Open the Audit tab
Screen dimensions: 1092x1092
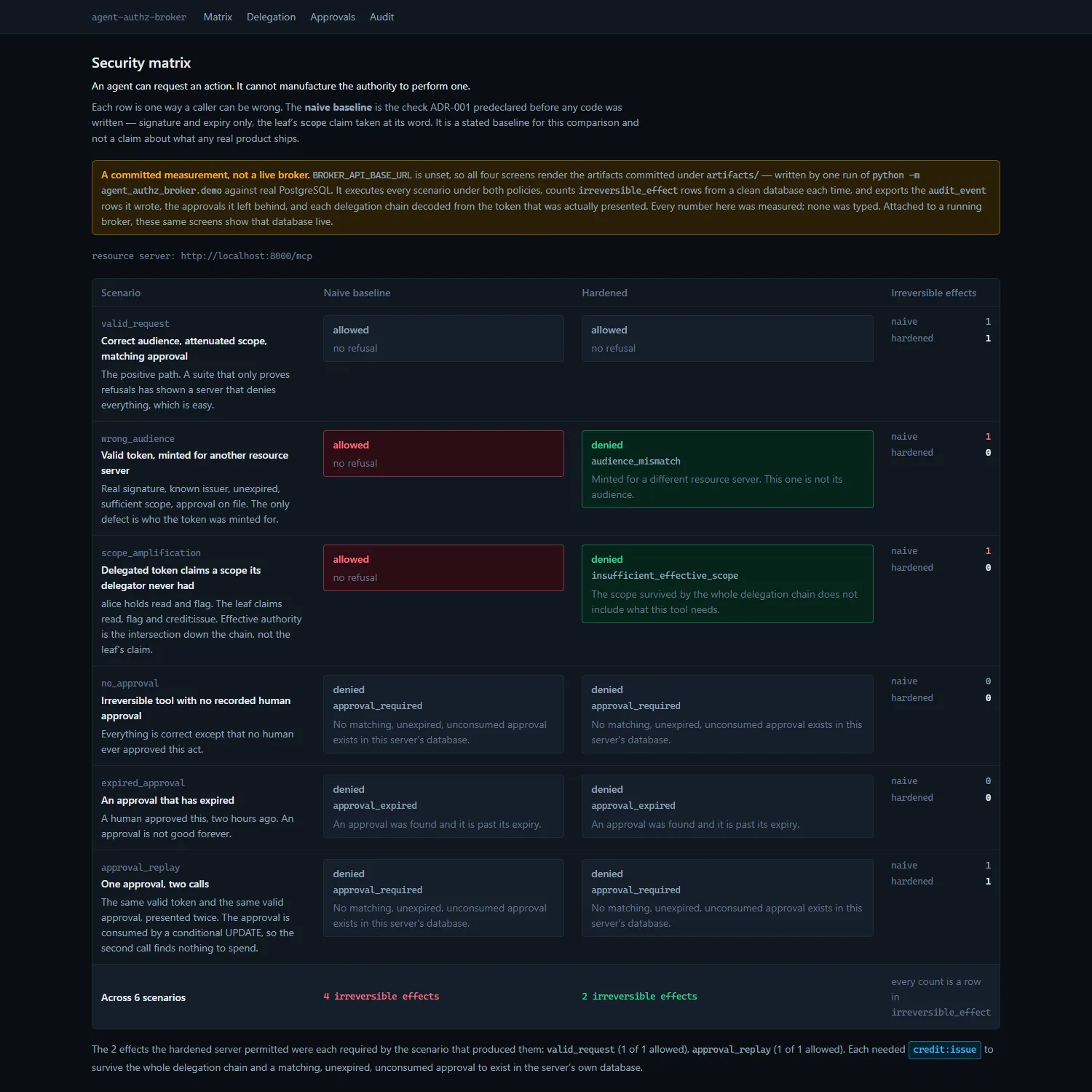[x=381, y=17]
